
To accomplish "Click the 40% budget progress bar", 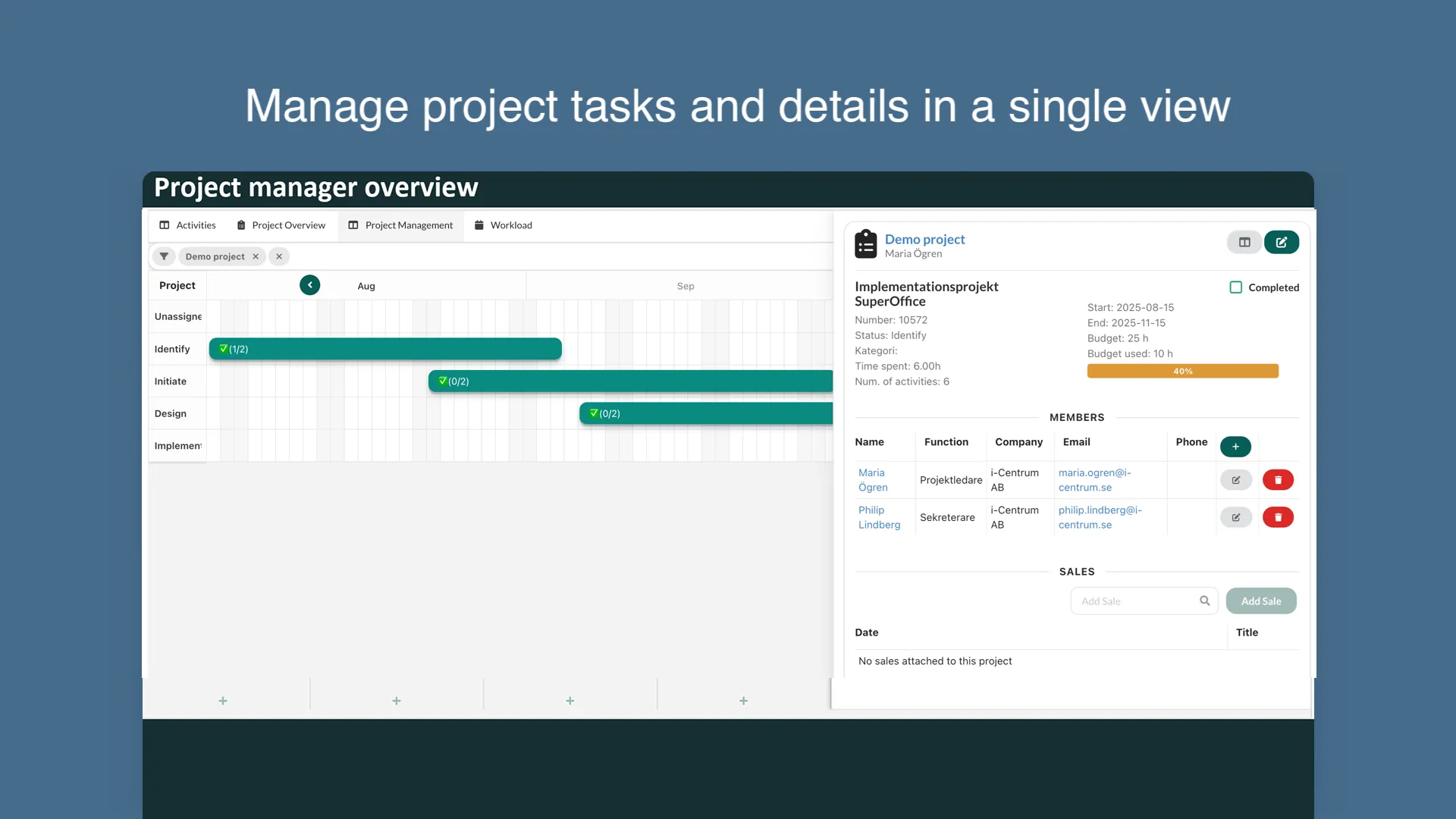I will [x=1182, y=371].
